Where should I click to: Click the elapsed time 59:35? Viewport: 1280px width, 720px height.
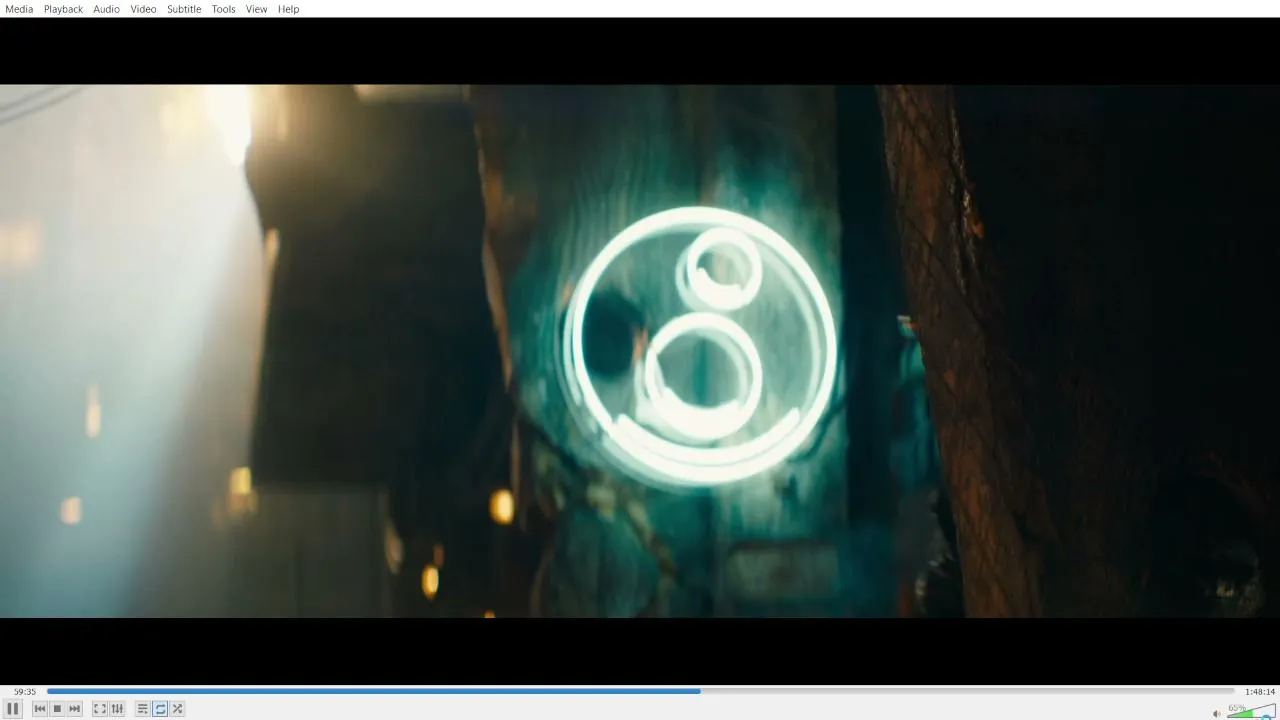tap(25, 691)
